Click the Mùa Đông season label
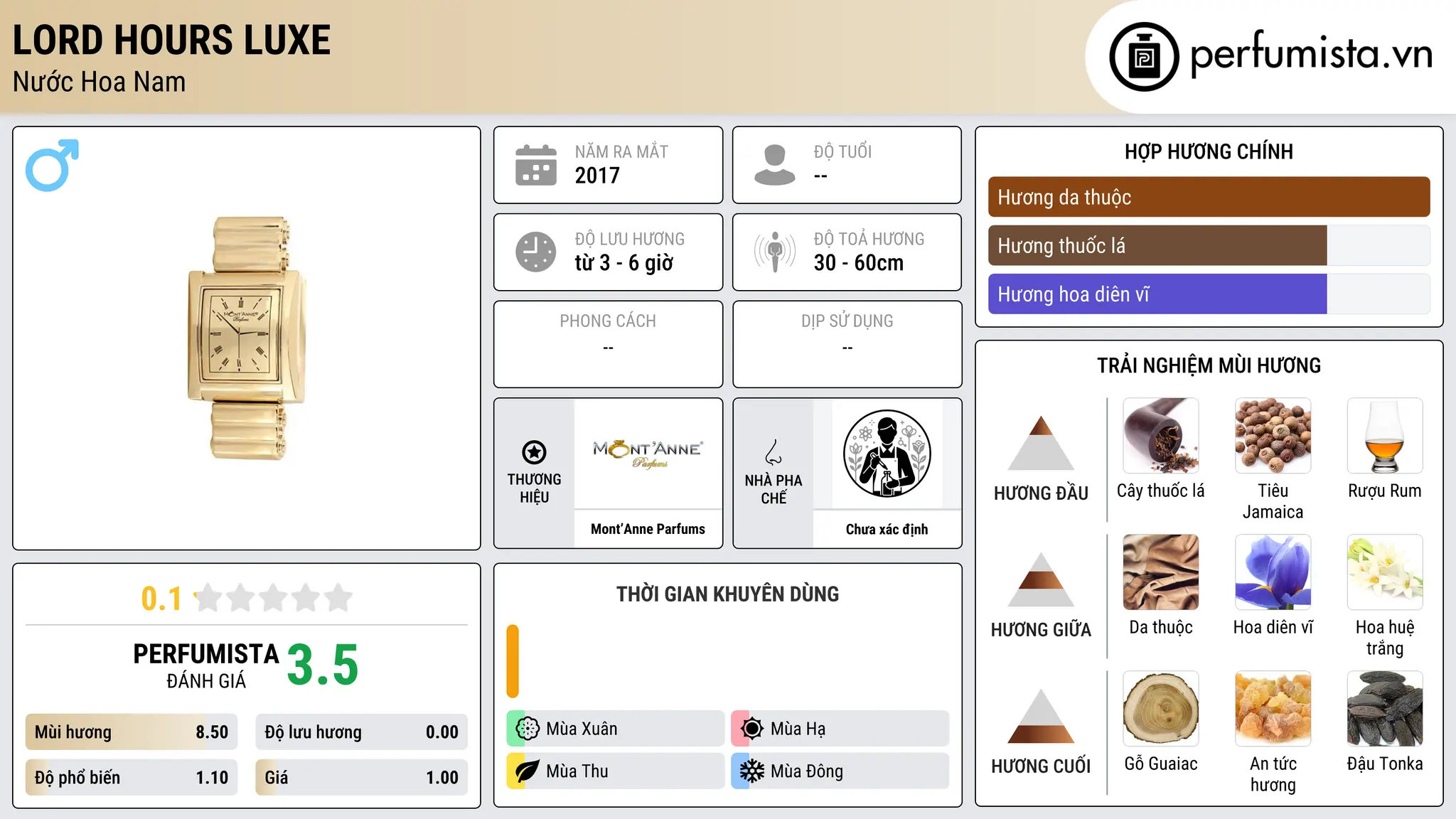The image size is (1456, 819). [x=807, y=771]
